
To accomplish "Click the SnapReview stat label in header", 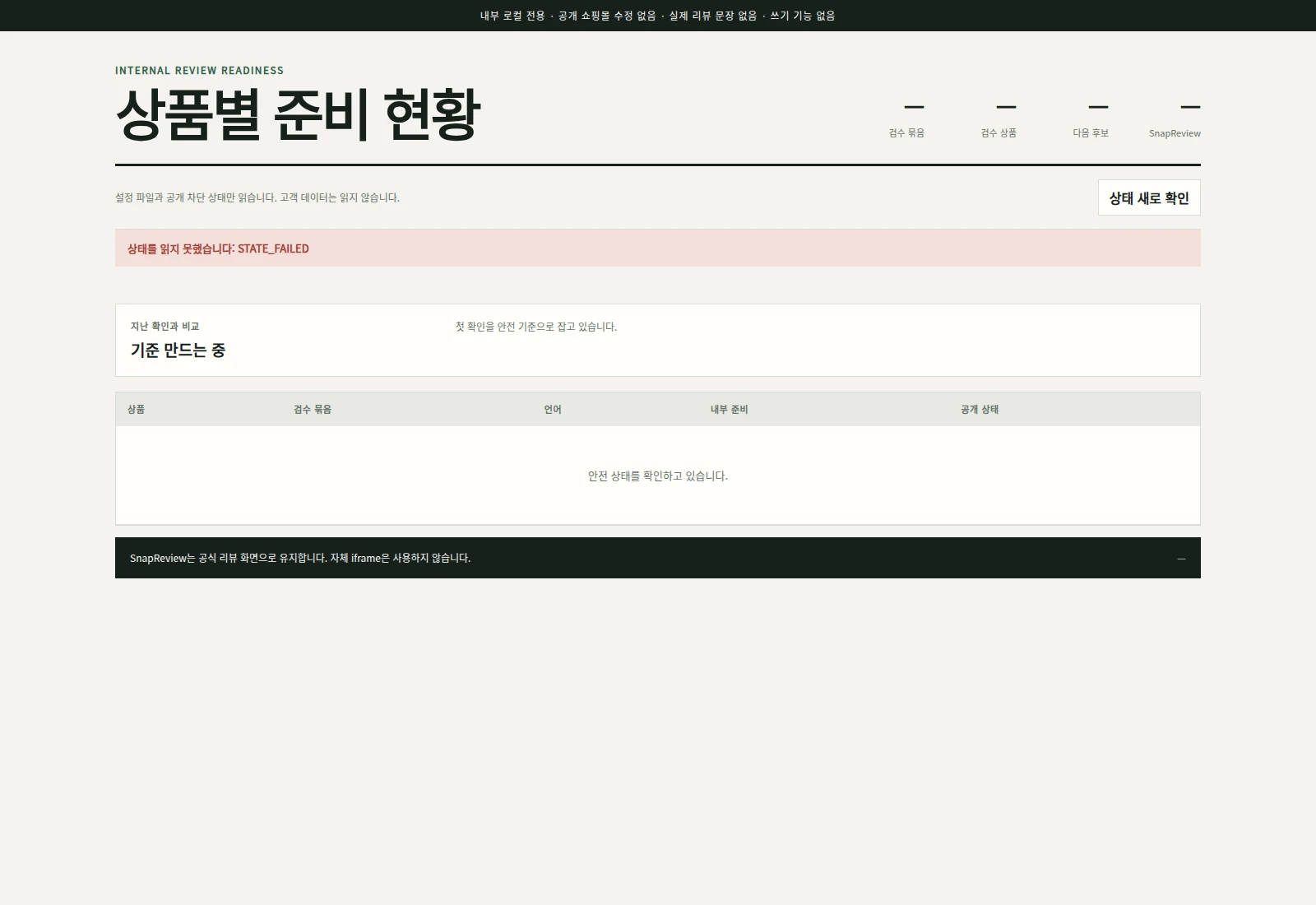I will point(1175,133).
